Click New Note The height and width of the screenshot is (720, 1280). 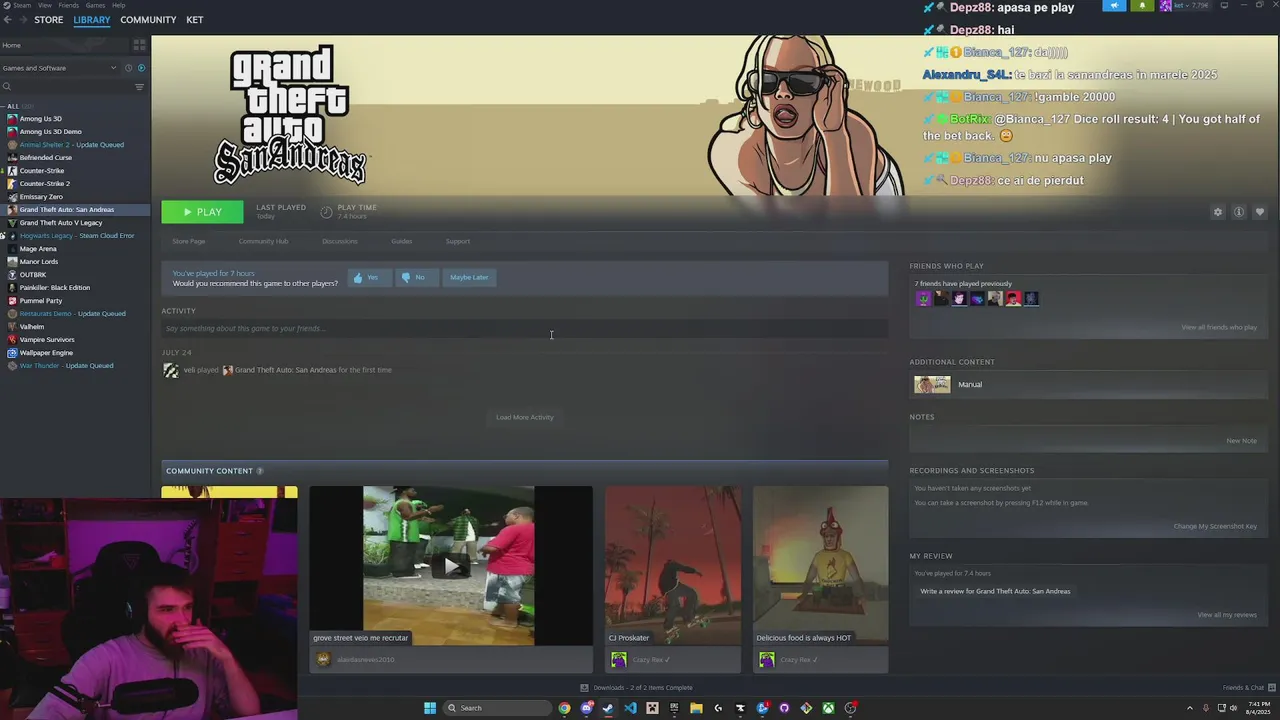coord(1241,441)
